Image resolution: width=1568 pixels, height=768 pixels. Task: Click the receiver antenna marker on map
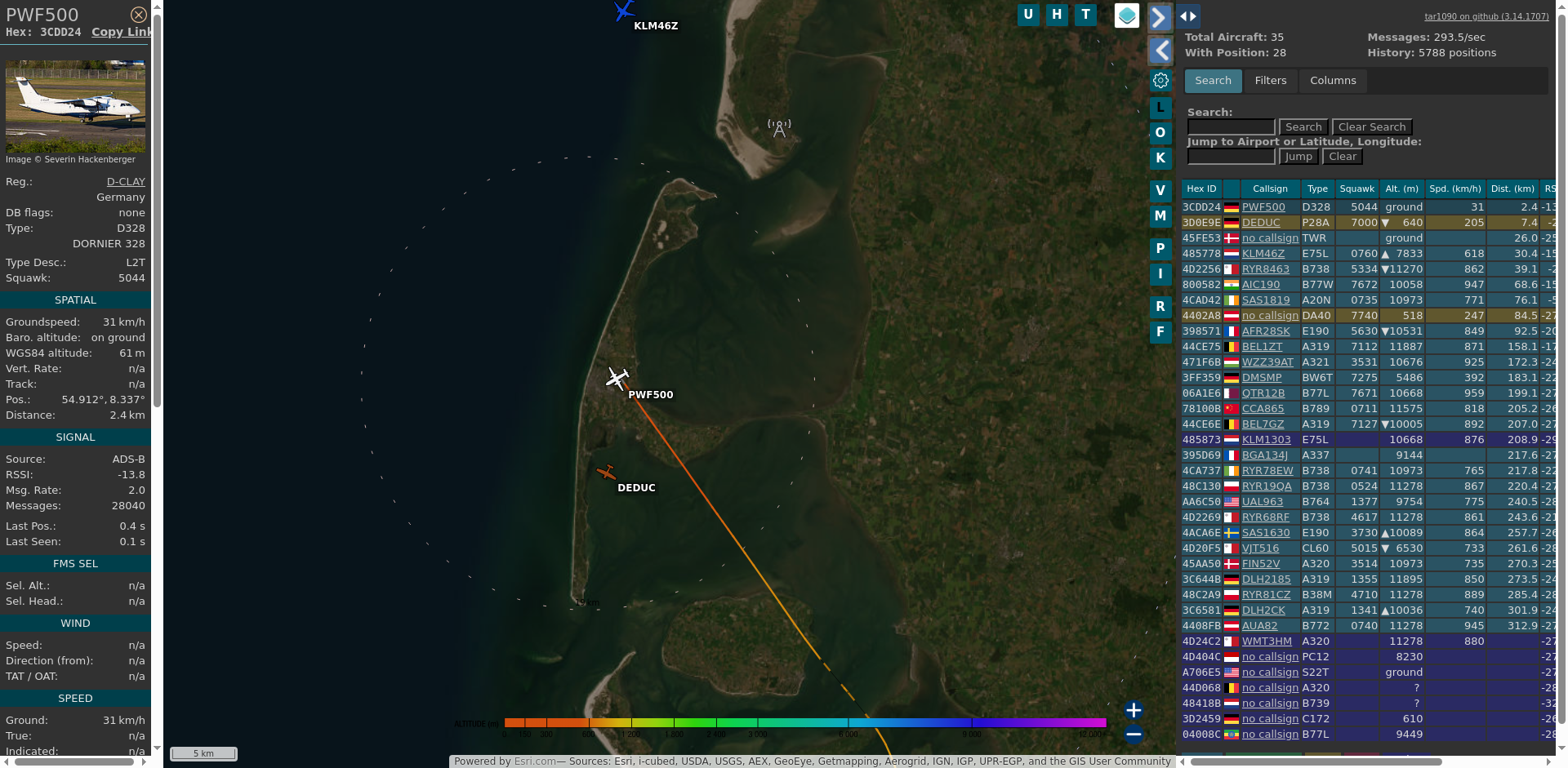tap(779, 128)
